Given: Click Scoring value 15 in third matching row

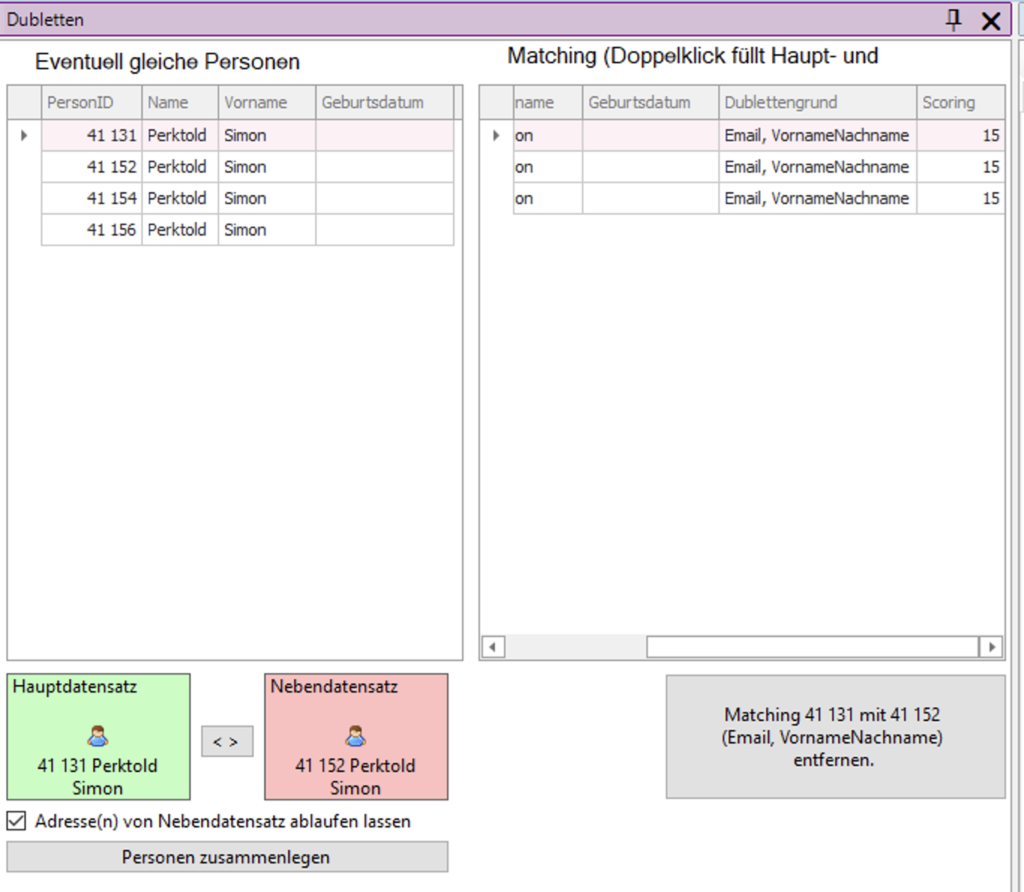Looking at the screenshot, I should pyautogui.click(x=961, y=198).
